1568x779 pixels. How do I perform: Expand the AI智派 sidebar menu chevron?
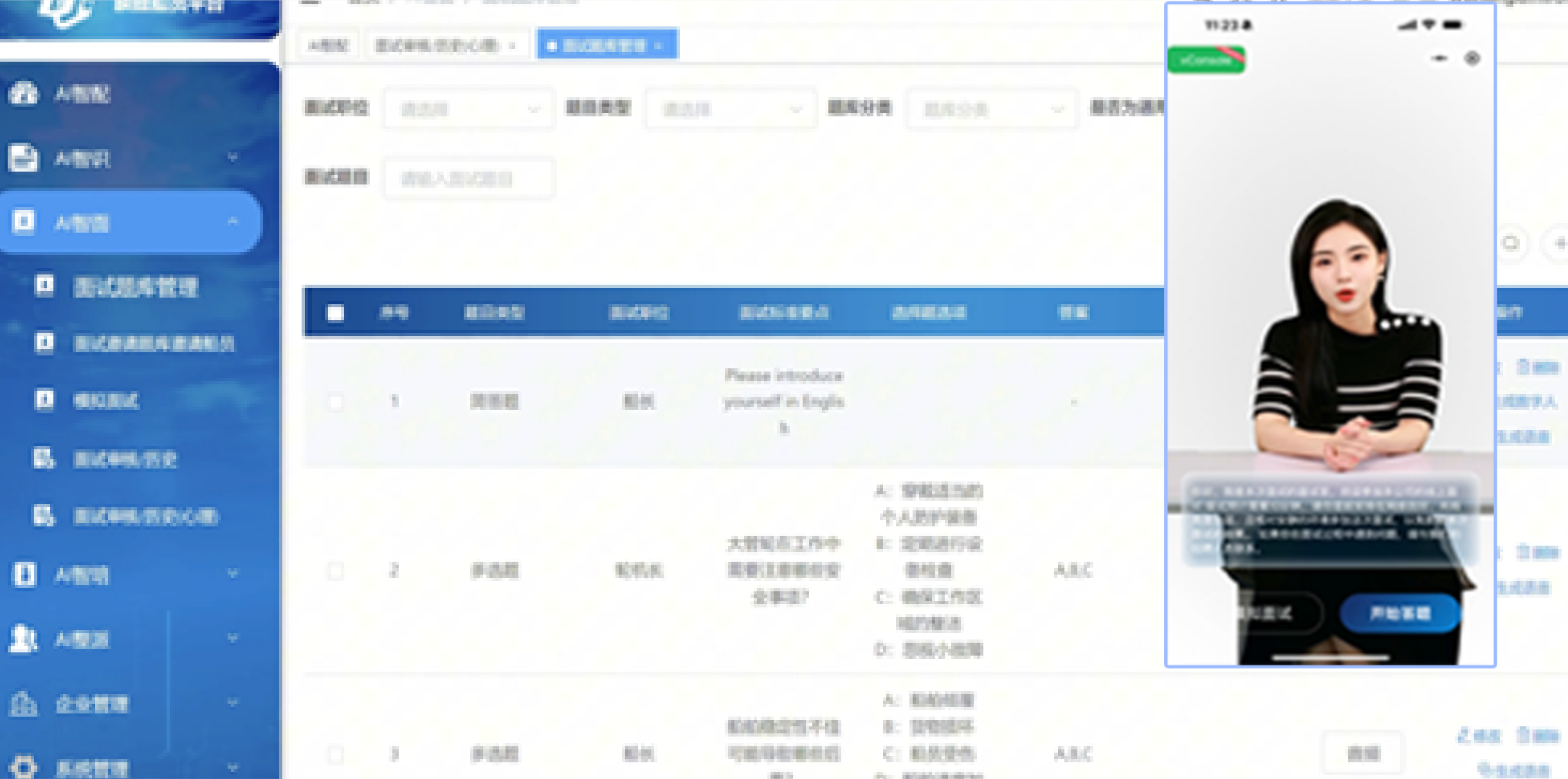point(233,638)
